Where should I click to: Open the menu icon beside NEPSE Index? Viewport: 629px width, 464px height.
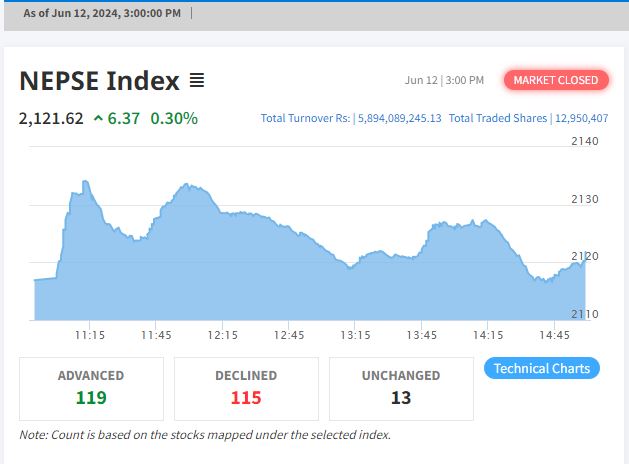197,80
